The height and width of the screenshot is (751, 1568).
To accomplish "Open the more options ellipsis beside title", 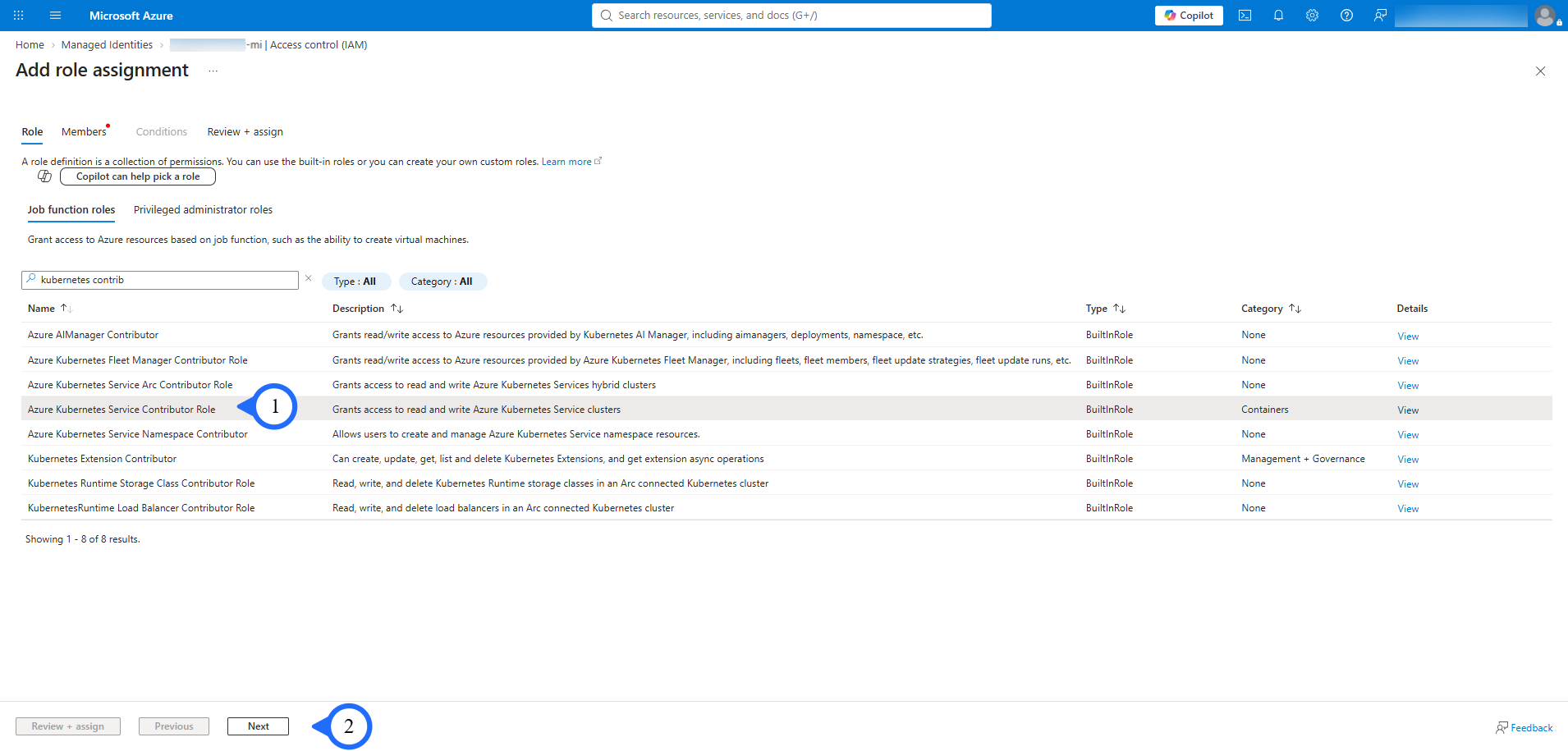I will [213, 71].
